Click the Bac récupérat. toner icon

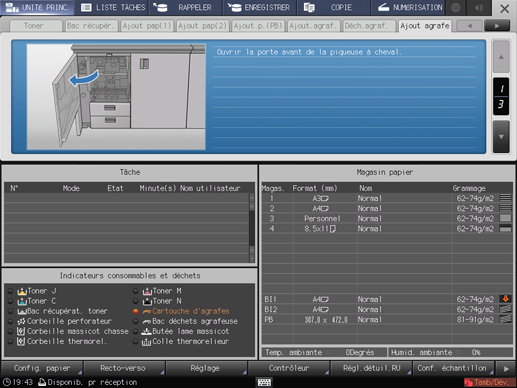[x=22, y=311]
